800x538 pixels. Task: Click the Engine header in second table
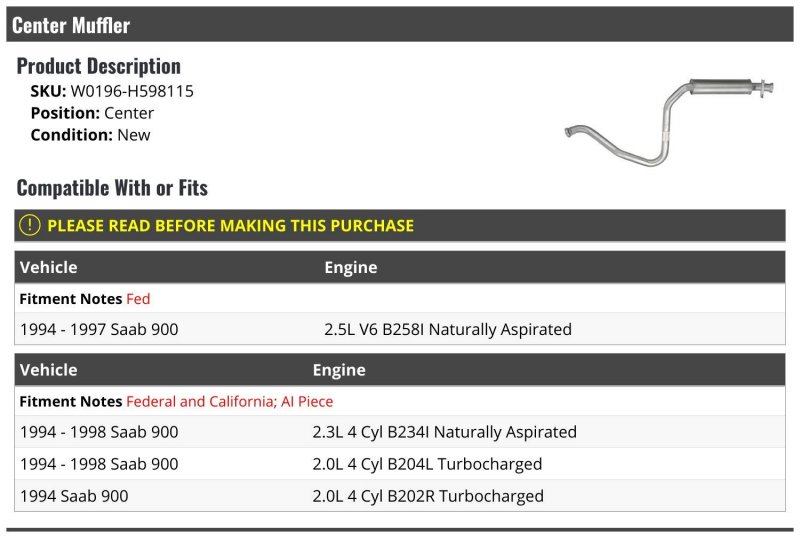click(x=339, y=370)
